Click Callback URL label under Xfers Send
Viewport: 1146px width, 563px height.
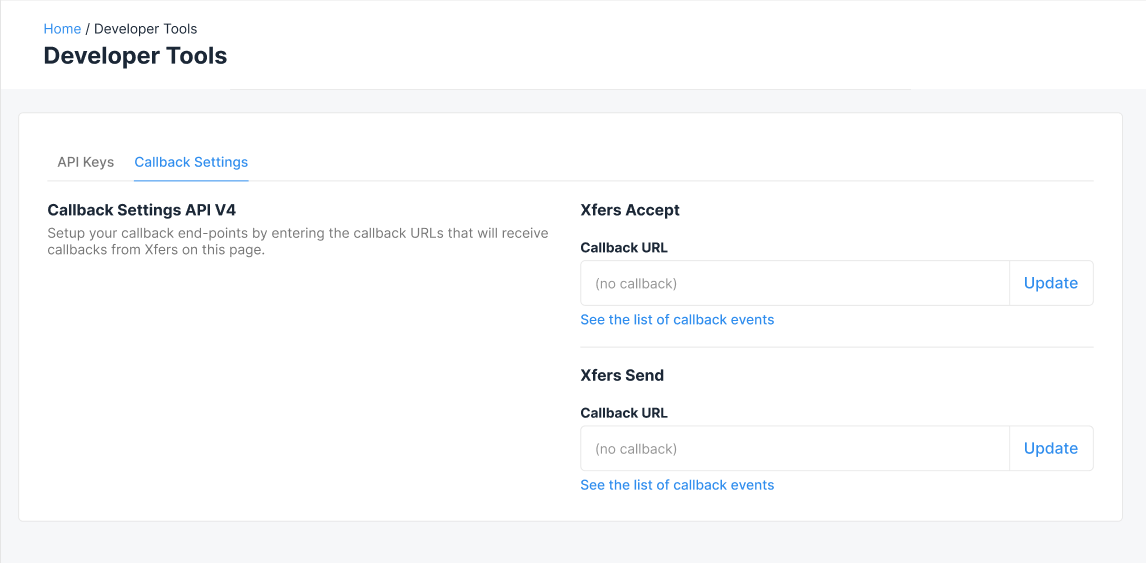(x=624, y=412)
